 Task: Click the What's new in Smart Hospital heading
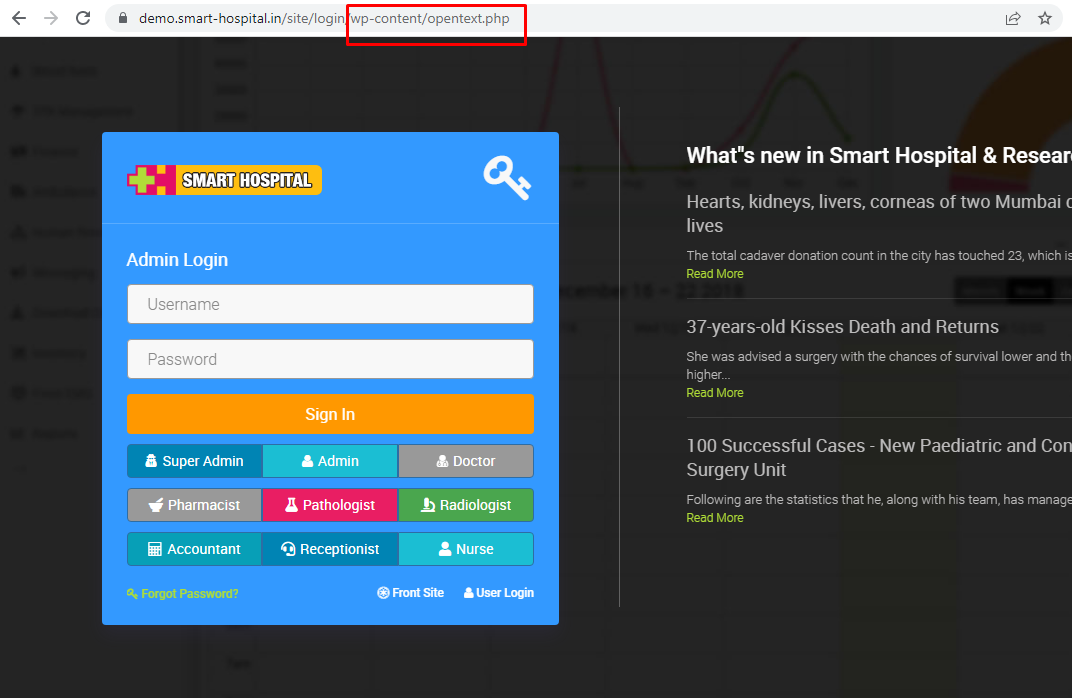pos(879,156)
